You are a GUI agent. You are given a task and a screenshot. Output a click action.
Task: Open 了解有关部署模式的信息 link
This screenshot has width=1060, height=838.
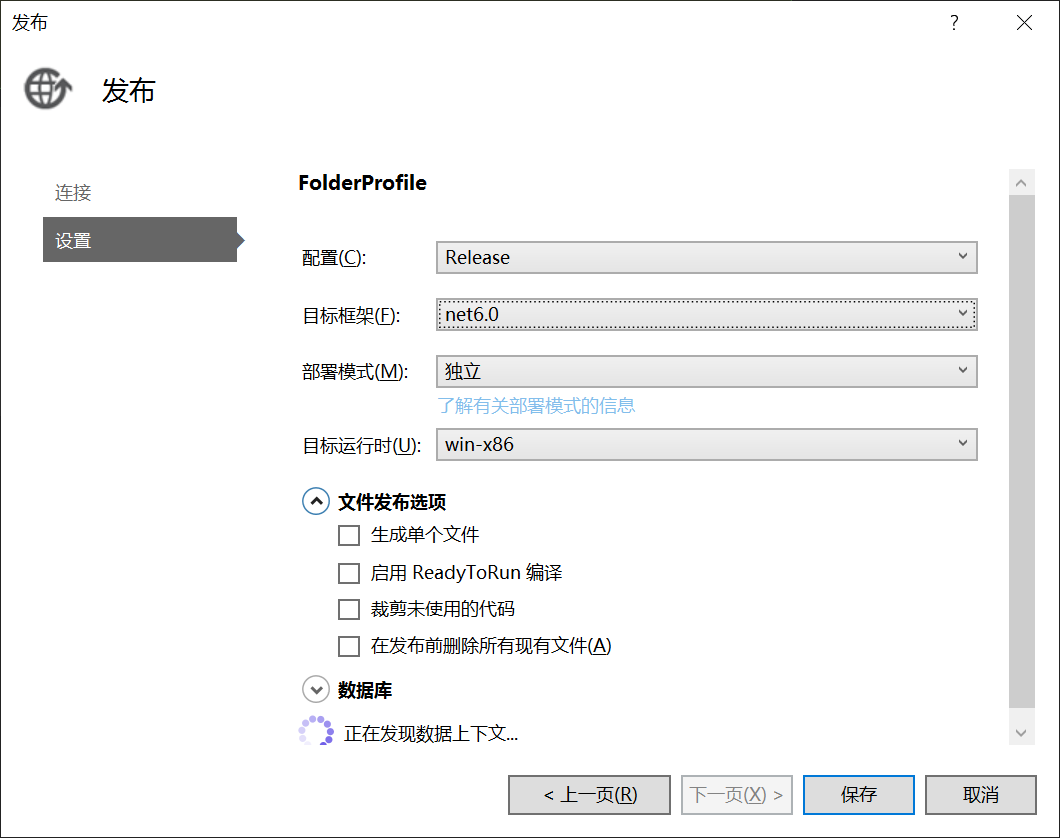pos(536,405)
